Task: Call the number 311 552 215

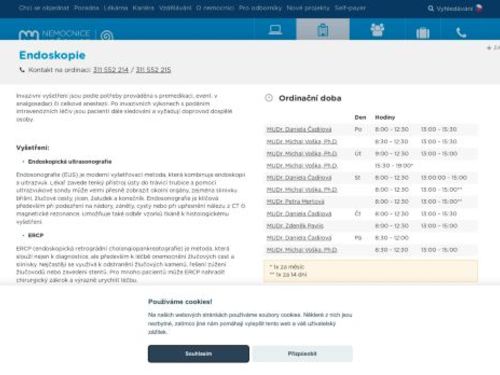Action: (x=153, y=70)
